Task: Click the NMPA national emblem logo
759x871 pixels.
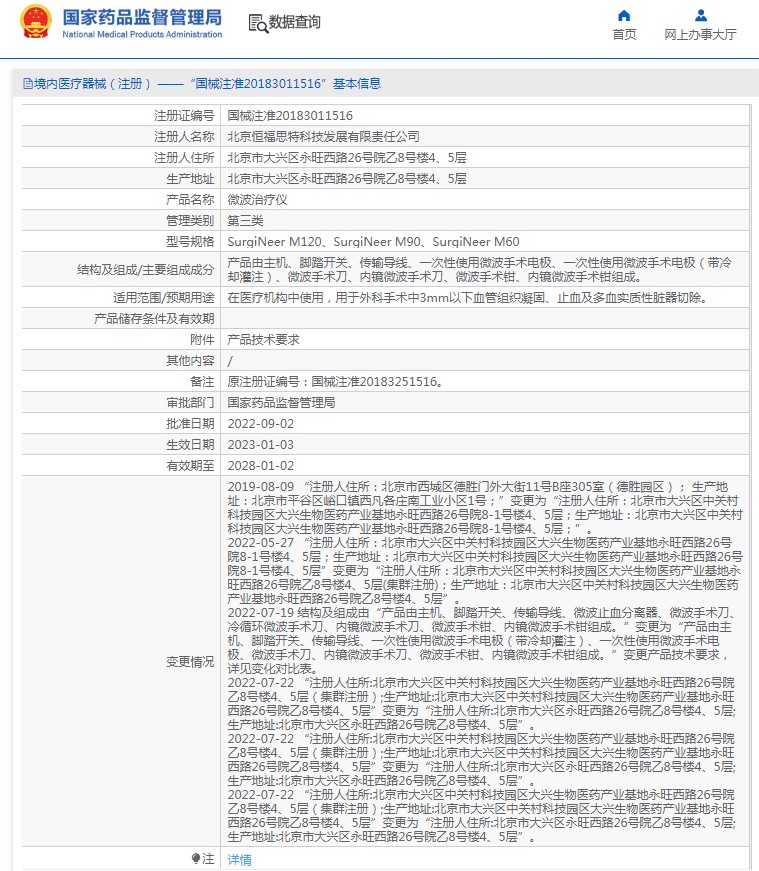Action: (36, 22)
